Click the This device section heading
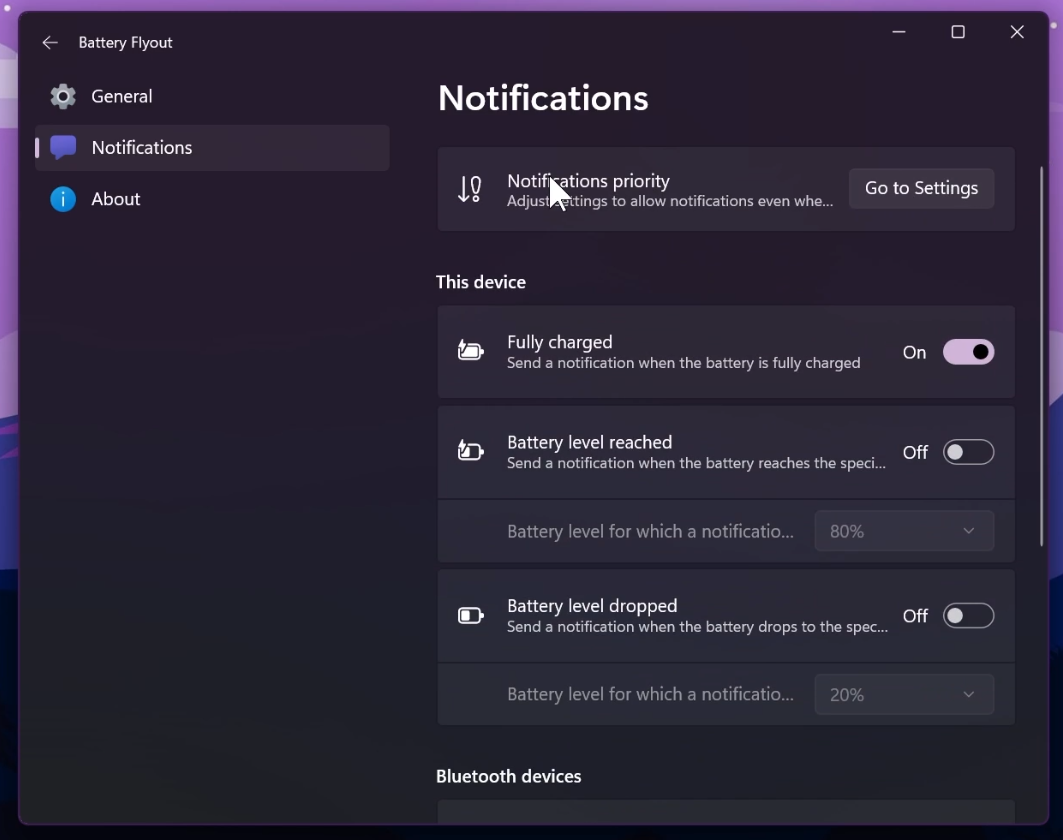Screen dimensions: 1063x840 point(480,282)
